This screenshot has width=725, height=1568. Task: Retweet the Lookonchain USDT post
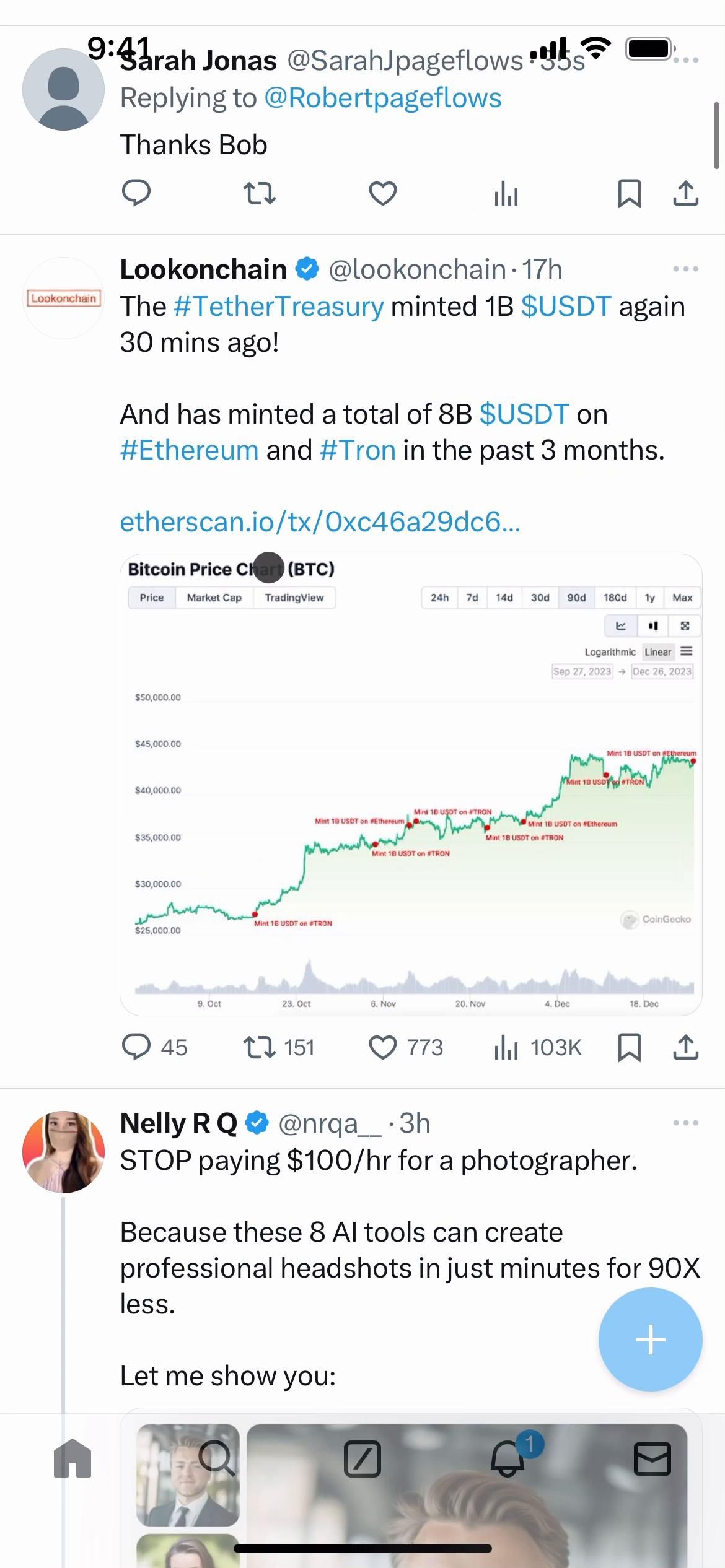coord(260,1047)
